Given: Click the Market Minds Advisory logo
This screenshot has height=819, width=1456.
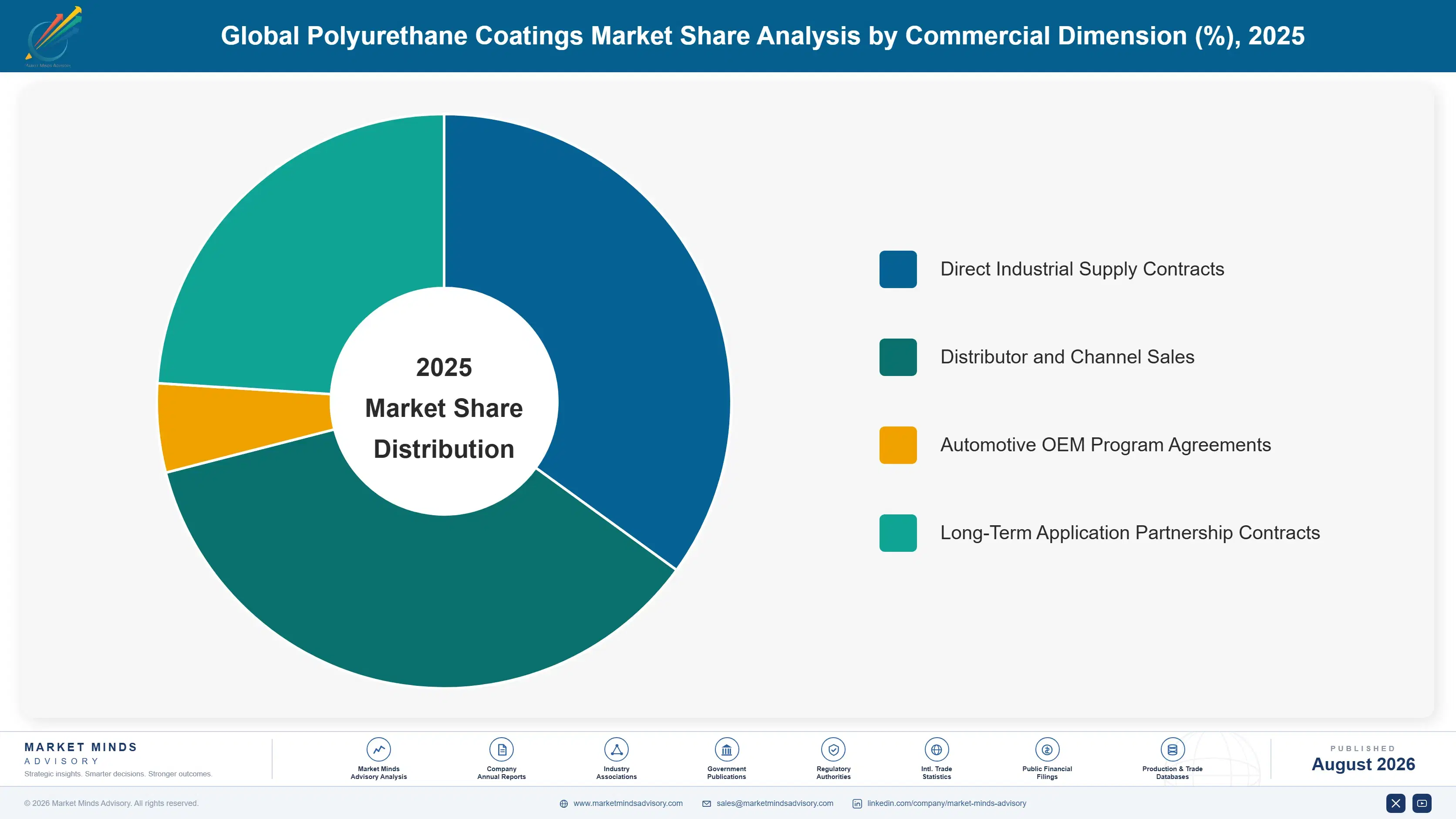Looking at the screenshot, I should 53,37.
